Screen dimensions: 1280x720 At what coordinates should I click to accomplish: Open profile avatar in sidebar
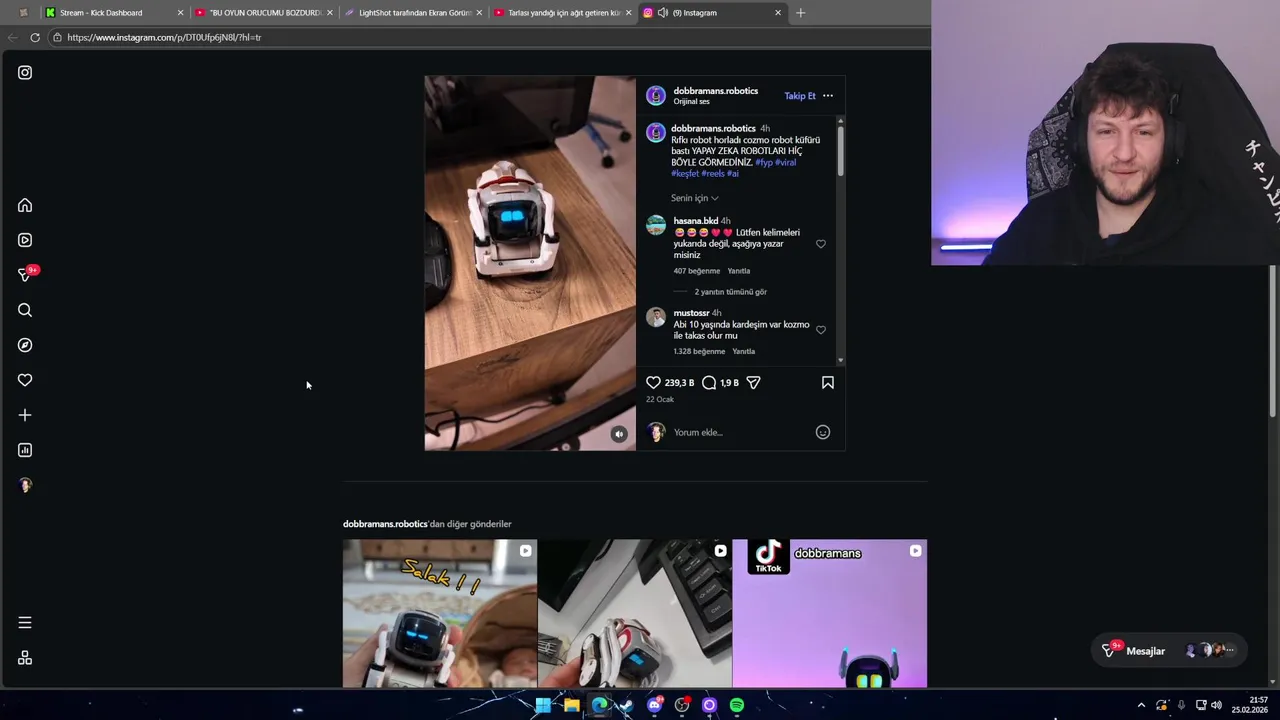click(25, 485)
